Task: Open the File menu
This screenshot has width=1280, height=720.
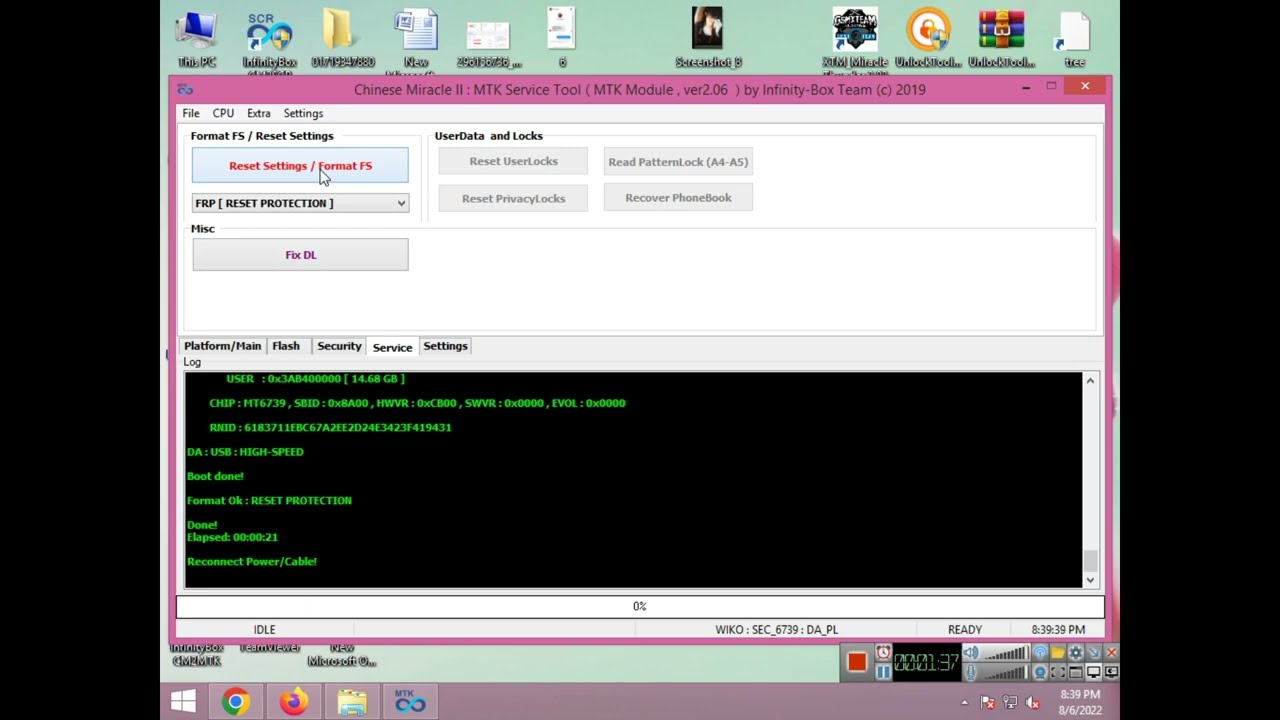Action: coord(190,113)
